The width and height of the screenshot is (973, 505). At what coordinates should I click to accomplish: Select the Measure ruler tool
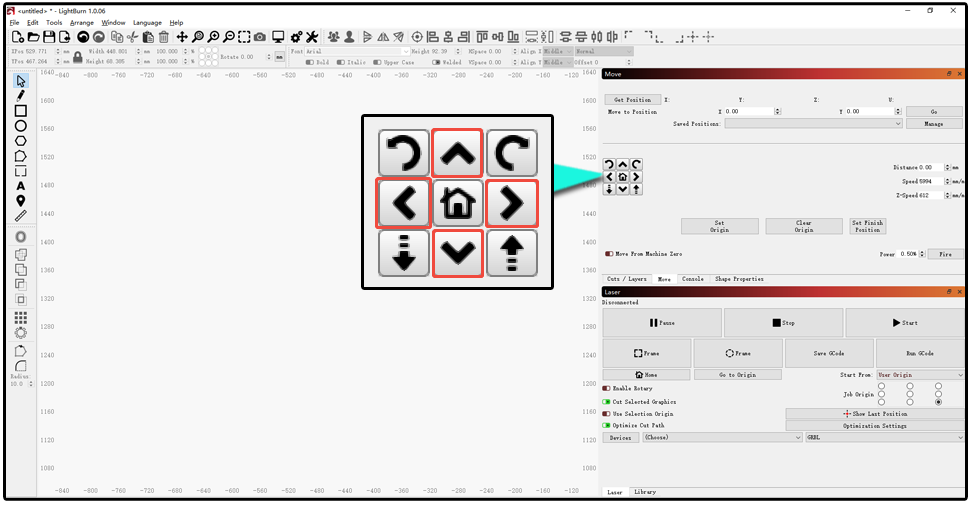pos(20,216)
